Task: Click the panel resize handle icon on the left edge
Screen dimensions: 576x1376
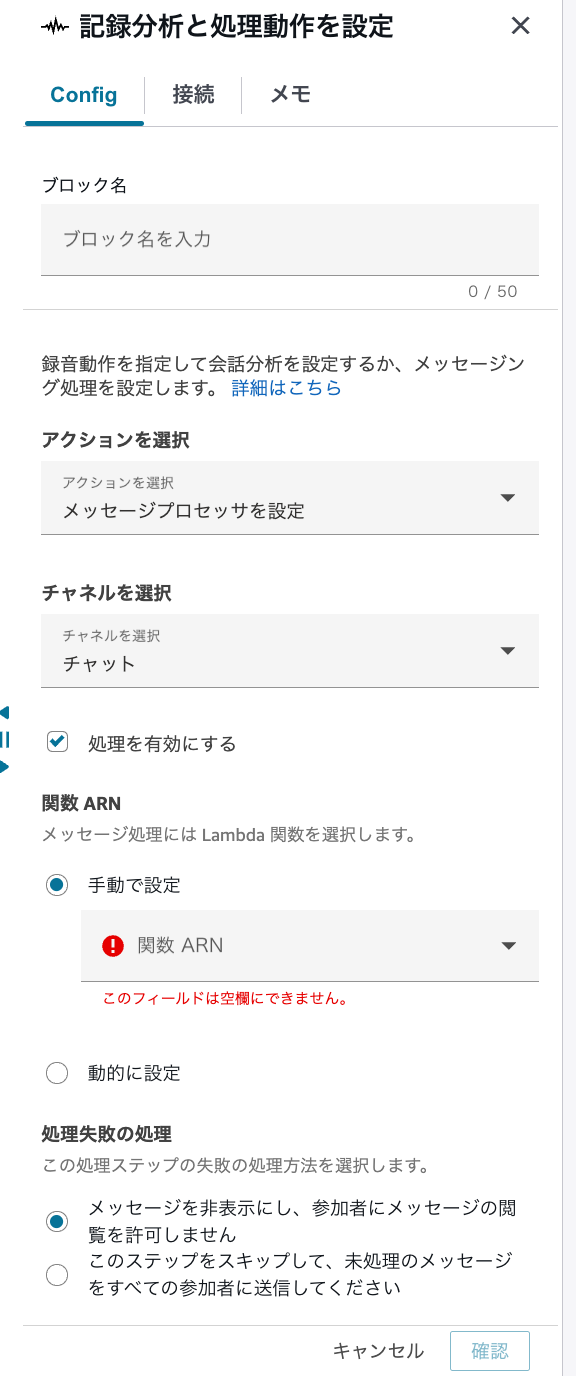Action: click(6, 740)
